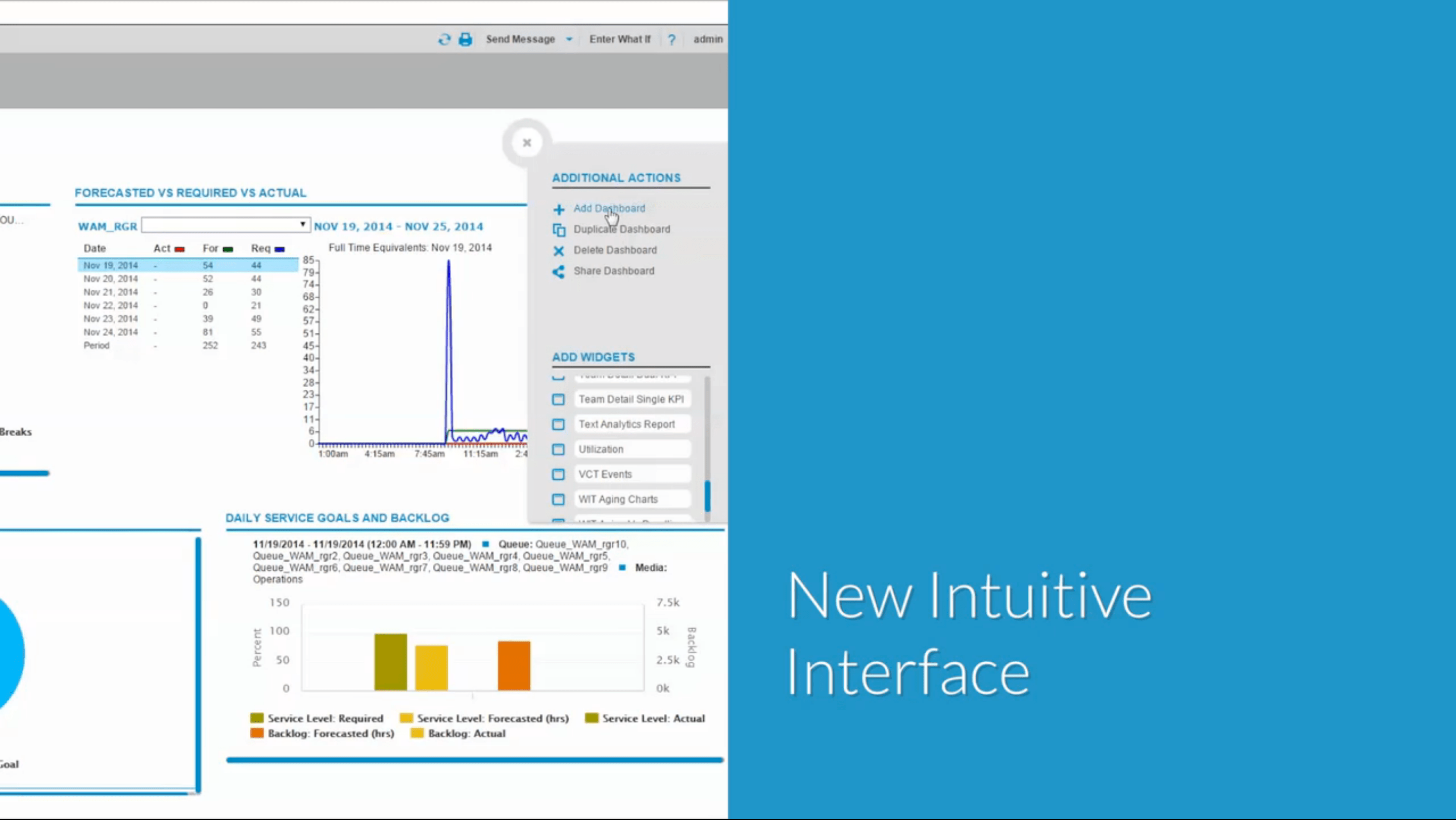Click the blue Req legend swatch
Image resolution: width=1456 pixels, height=820 pixels.
pos(279,248)
